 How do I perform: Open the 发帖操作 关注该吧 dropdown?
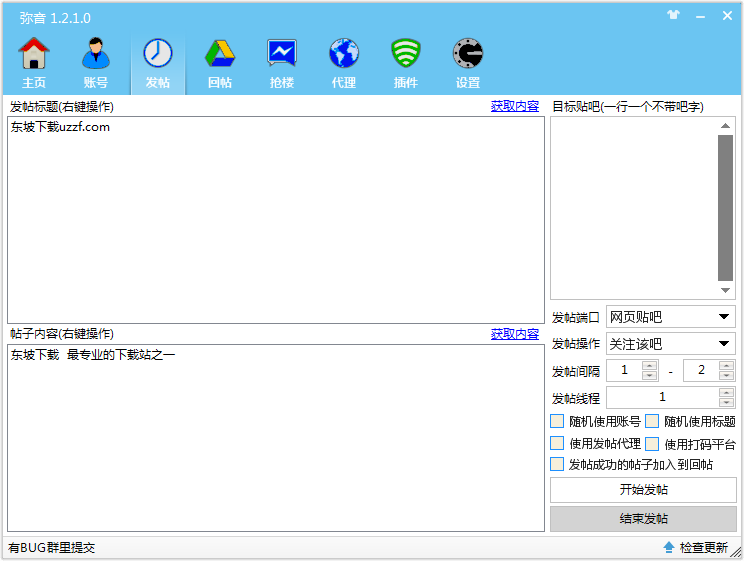[670, 344]
